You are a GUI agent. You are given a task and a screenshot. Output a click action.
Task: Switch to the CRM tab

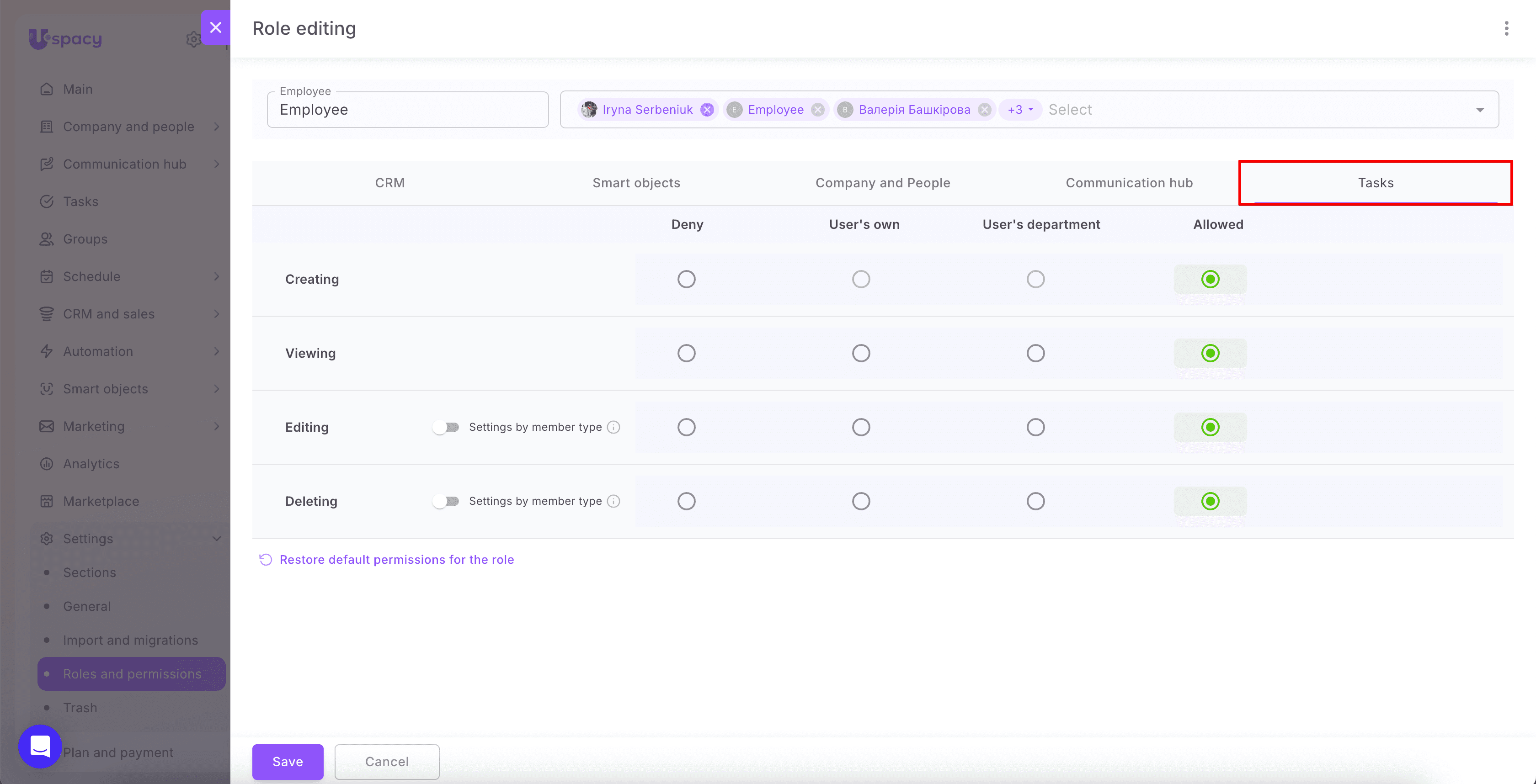pyautogui.click(x=390, y=183)
